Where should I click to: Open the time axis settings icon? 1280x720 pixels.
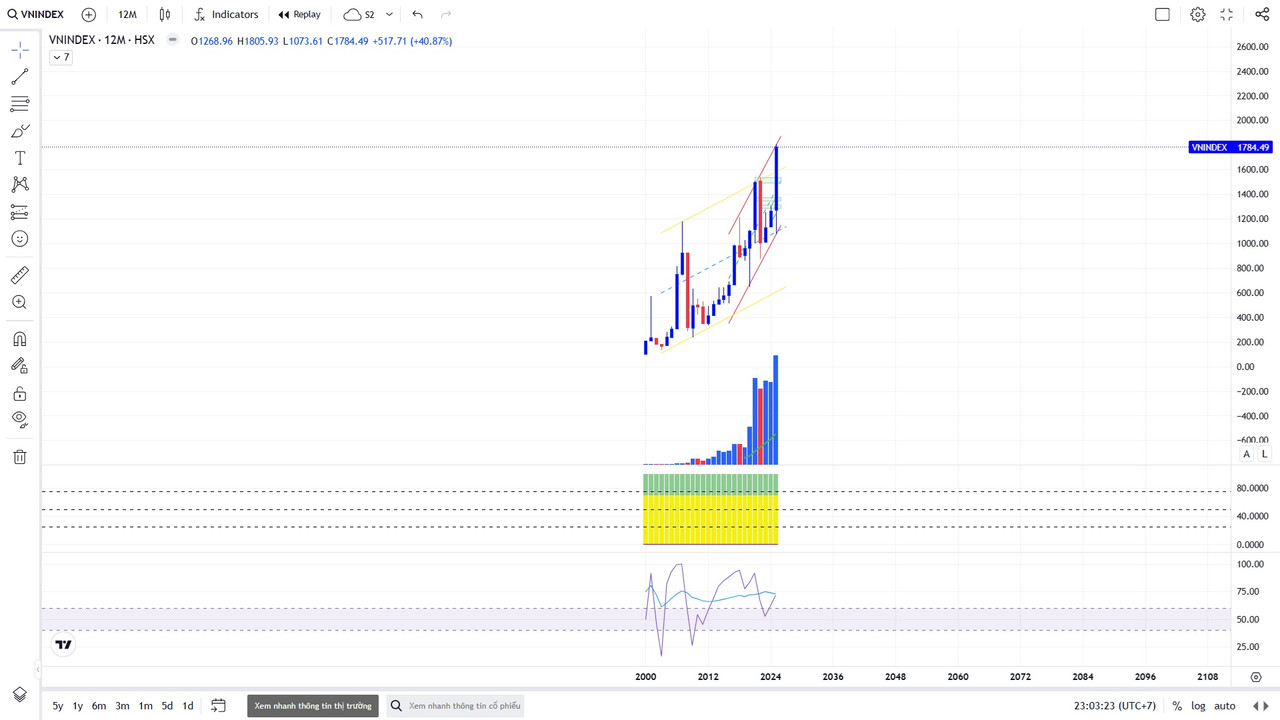click(x=1256, y=677)
